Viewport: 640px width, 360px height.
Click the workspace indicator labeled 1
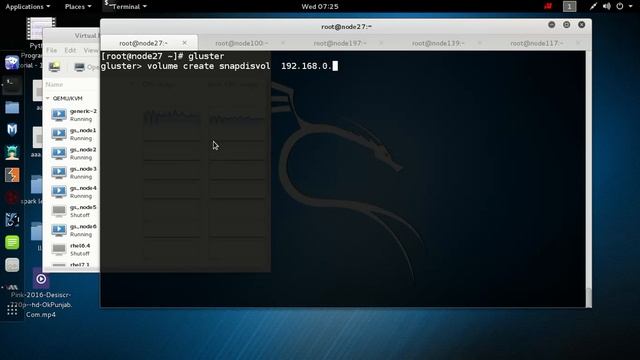pos(569,7)
